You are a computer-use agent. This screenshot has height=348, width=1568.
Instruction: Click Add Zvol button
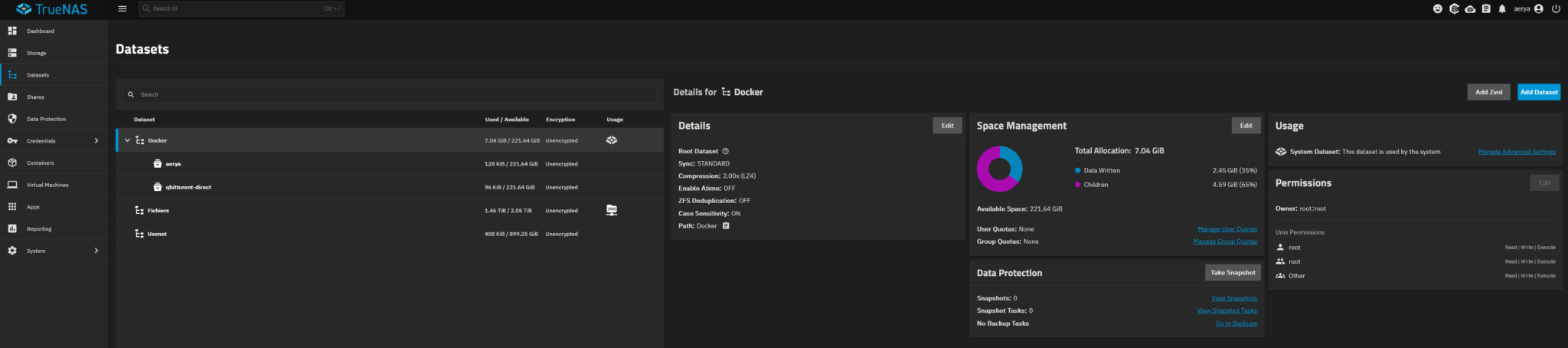1489,92
